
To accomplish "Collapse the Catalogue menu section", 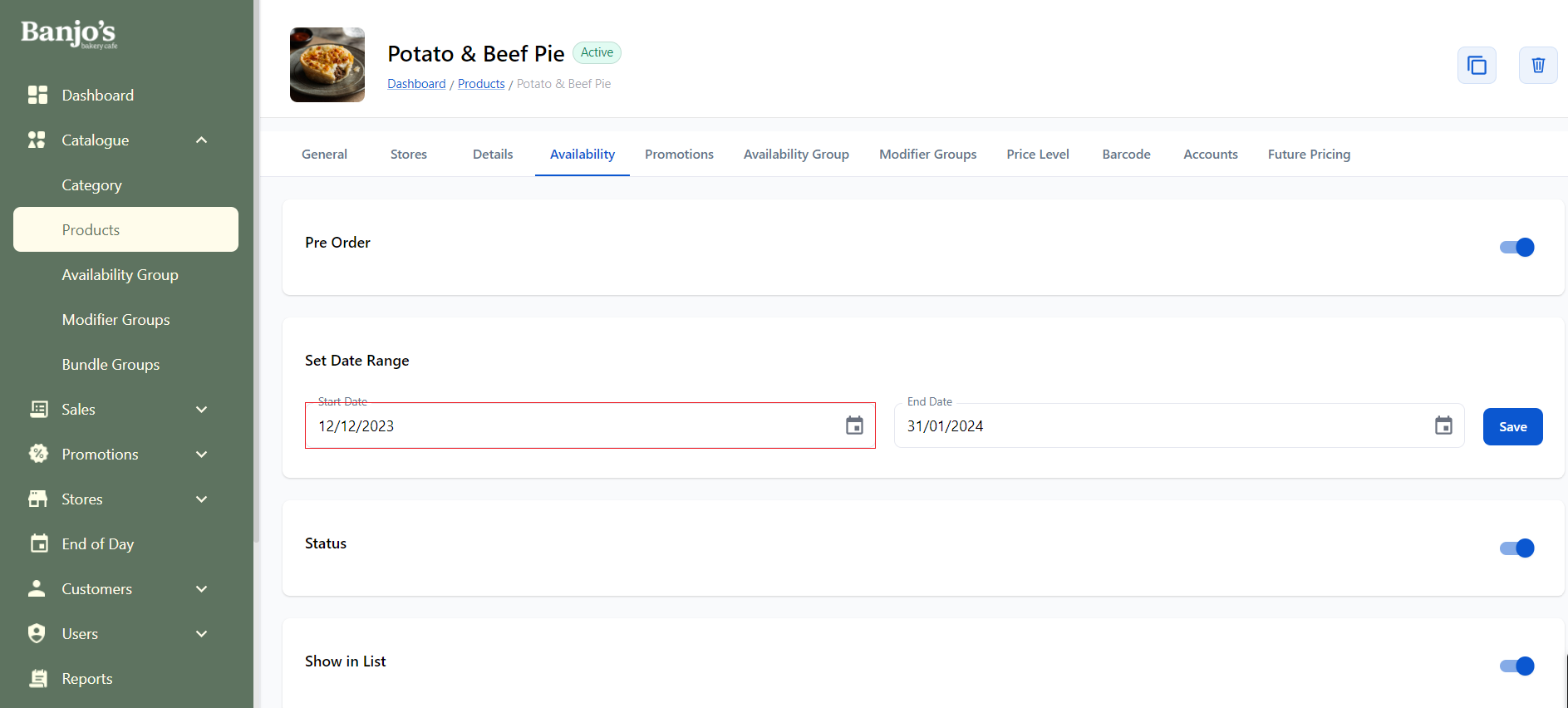I will click(201, 140).
